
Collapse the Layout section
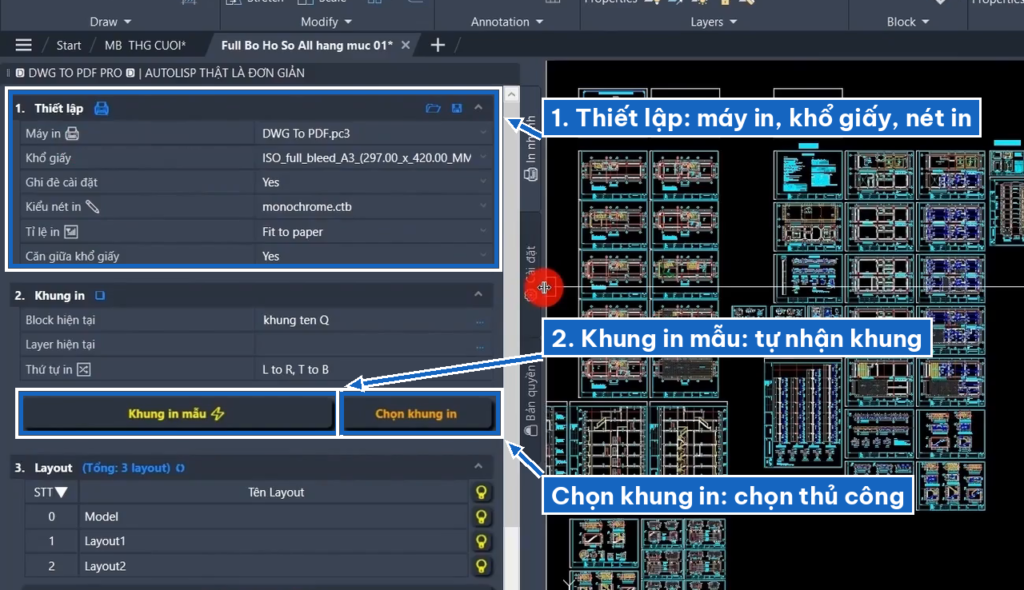click(479, 467)
